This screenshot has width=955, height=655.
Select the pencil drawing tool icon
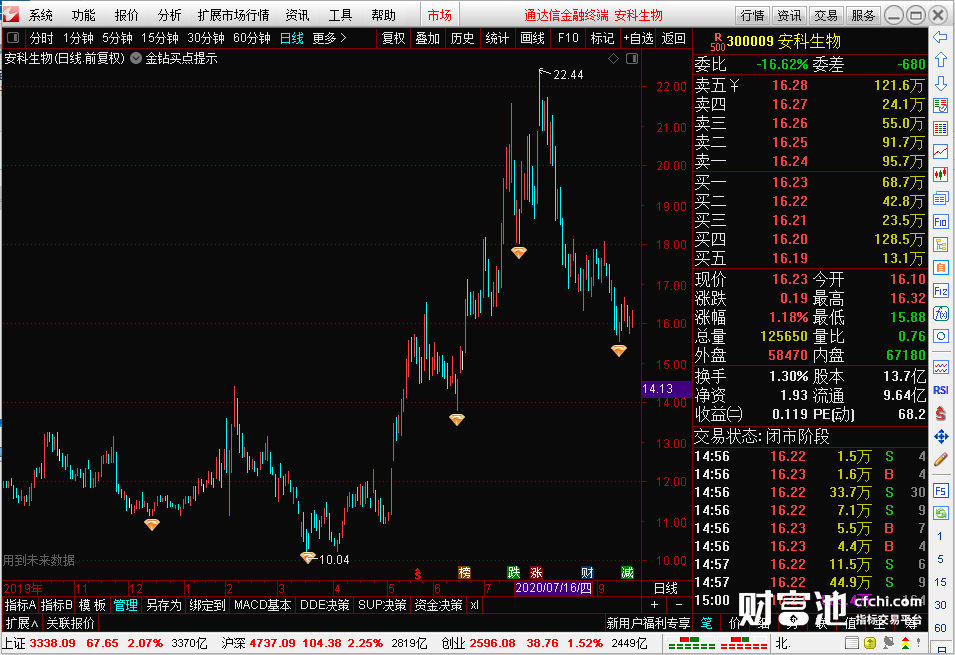click(x=940, y=459)
